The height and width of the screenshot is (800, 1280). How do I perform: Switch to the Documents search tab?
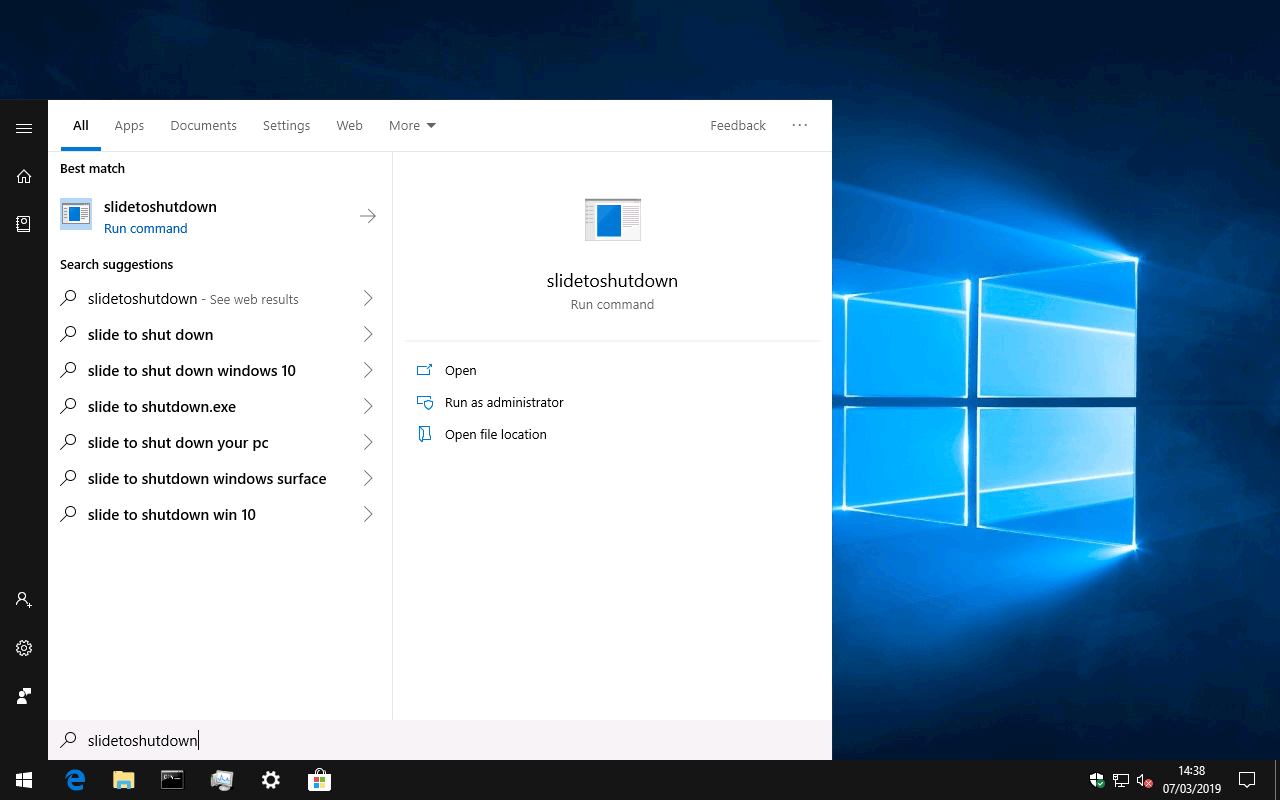coord(203,126)
